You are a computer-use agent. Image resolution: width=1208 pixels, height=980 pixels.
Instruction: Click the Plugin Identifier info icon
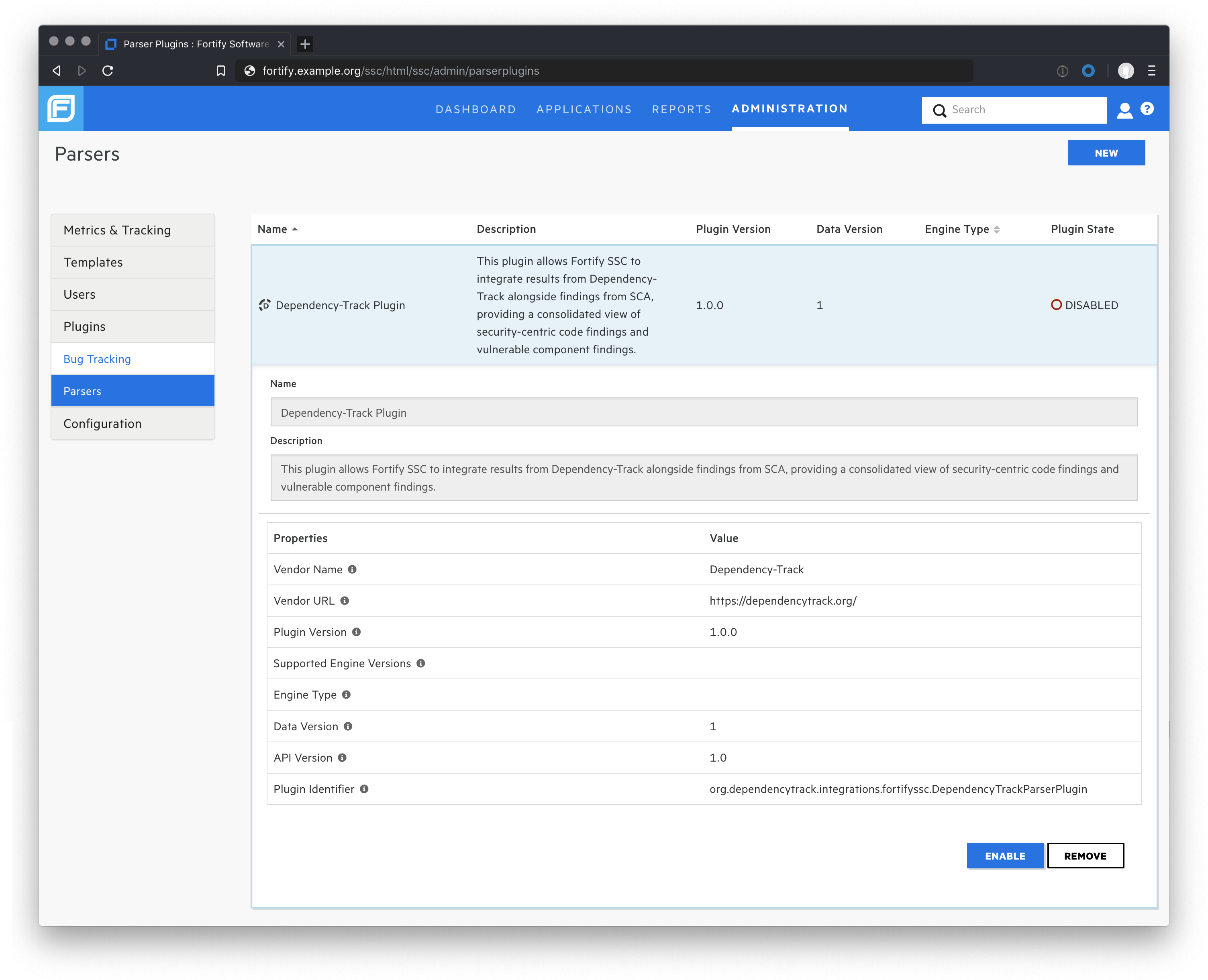[x=364, y=788]
